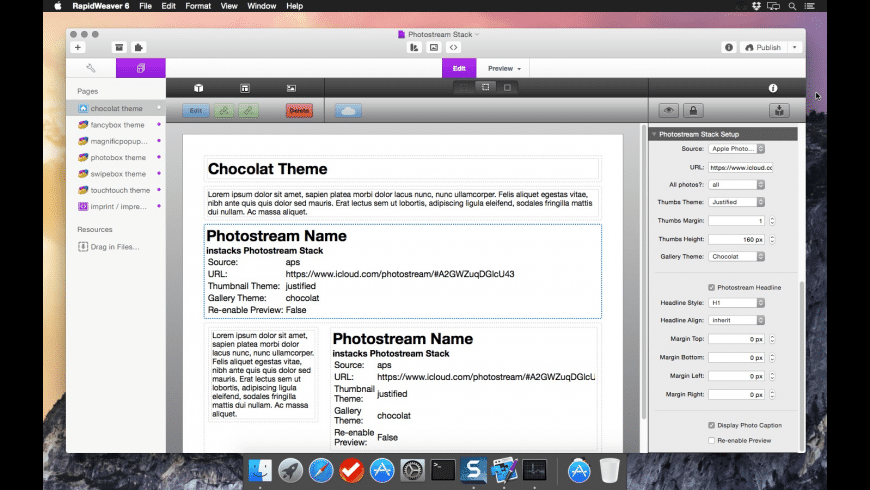
Task: Open System Preferences gear in Dock
Action: pyautogui.click(x=412, y=471)
